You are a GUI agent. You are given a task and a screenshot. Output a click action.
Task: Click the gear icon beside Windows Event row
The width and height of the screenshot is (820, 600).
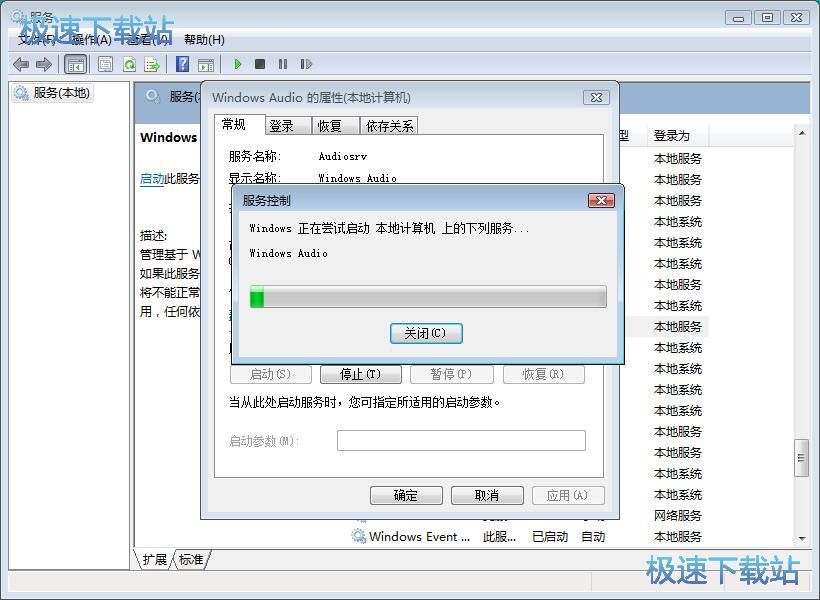[x=359, y=536]
